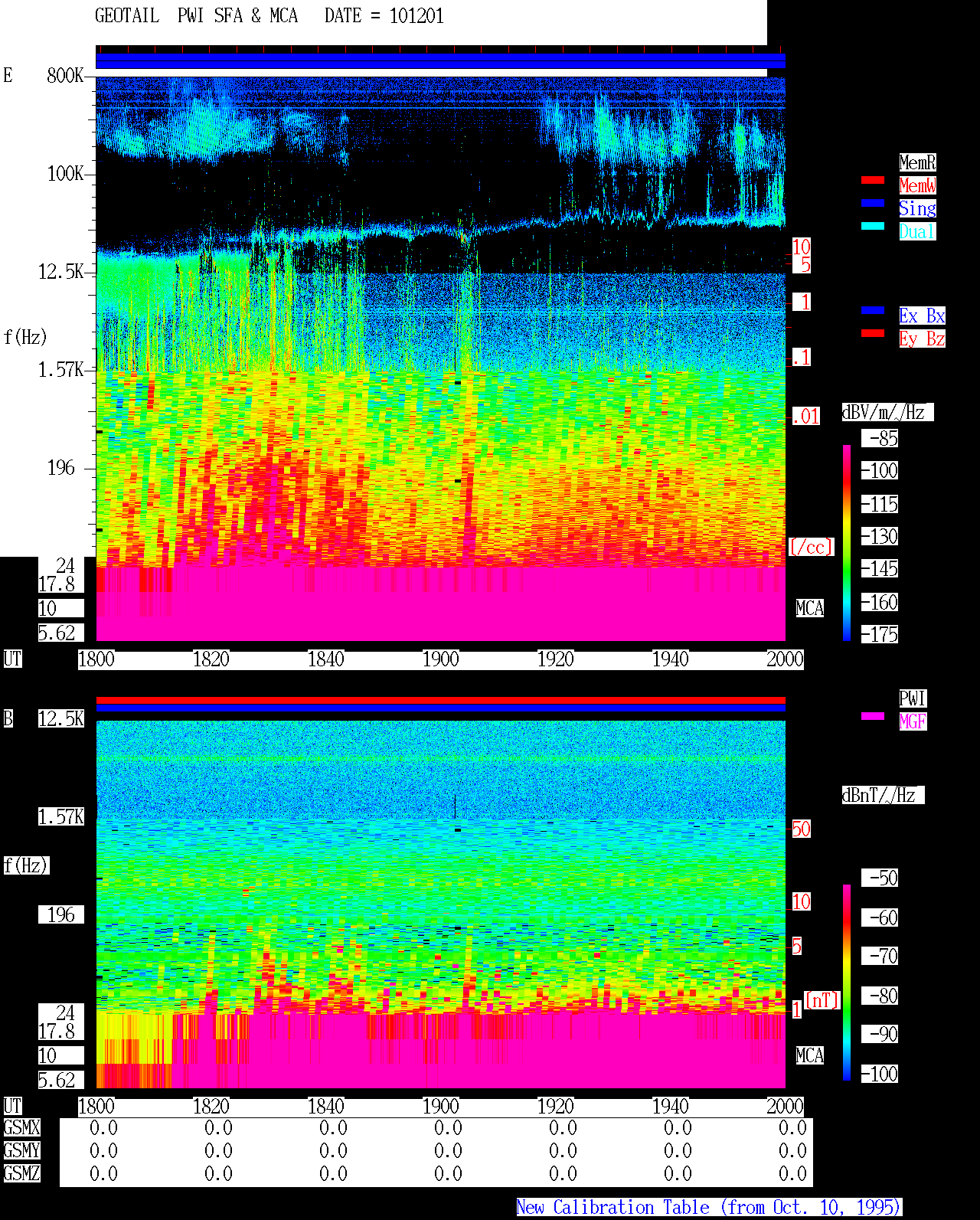
Task: Click the red bar above B spectrogram
Action: click(x=440, y=700)
